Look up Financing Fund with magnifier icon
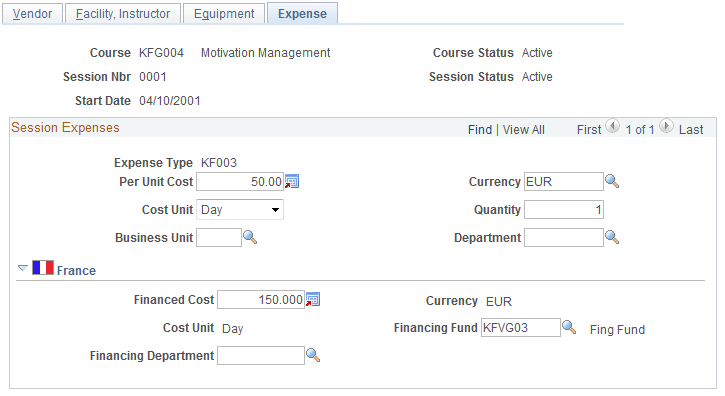This screenshot has height=396, width=725. pos(569,328)
